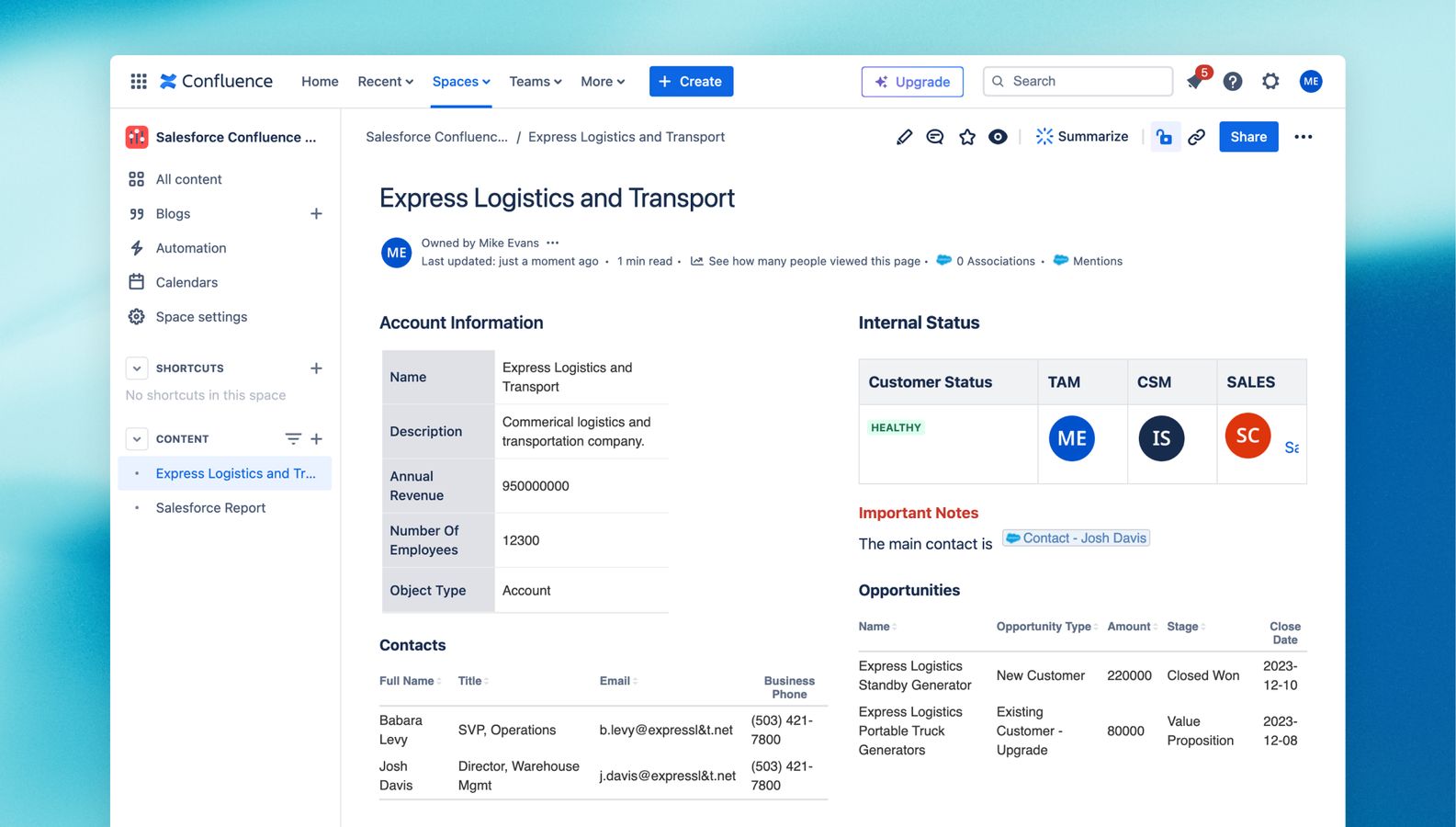
Task: Open the Spaces dropdown menu
Action: pos(461,81)
